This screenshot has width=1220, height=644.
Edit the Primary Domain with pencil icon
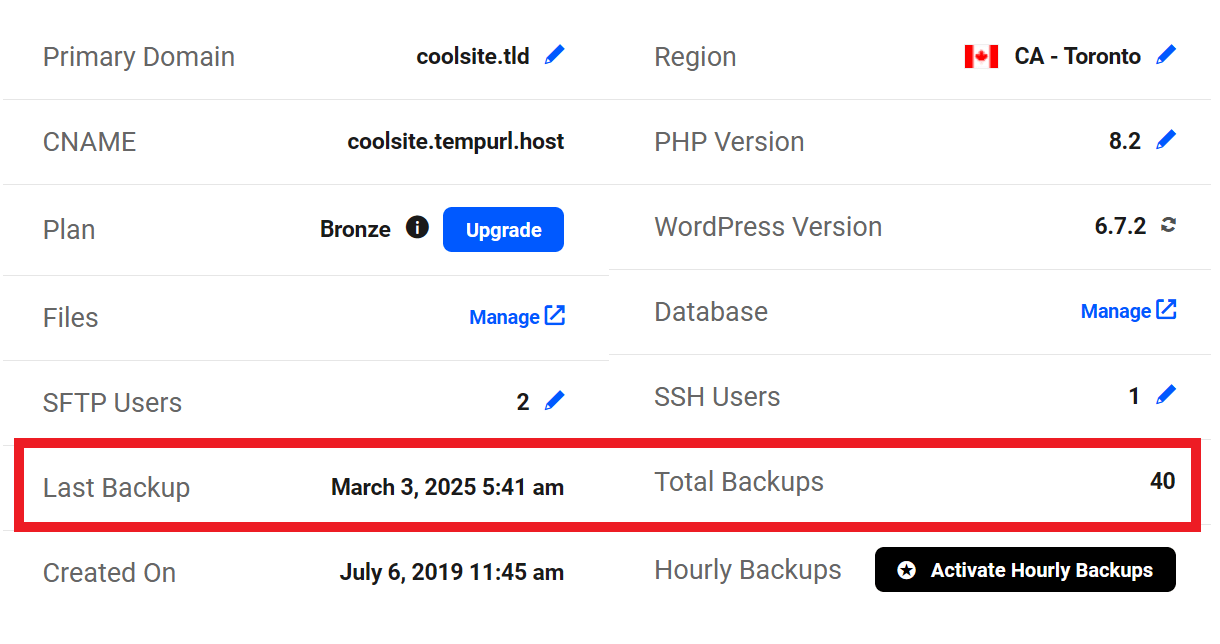(554, 55)
